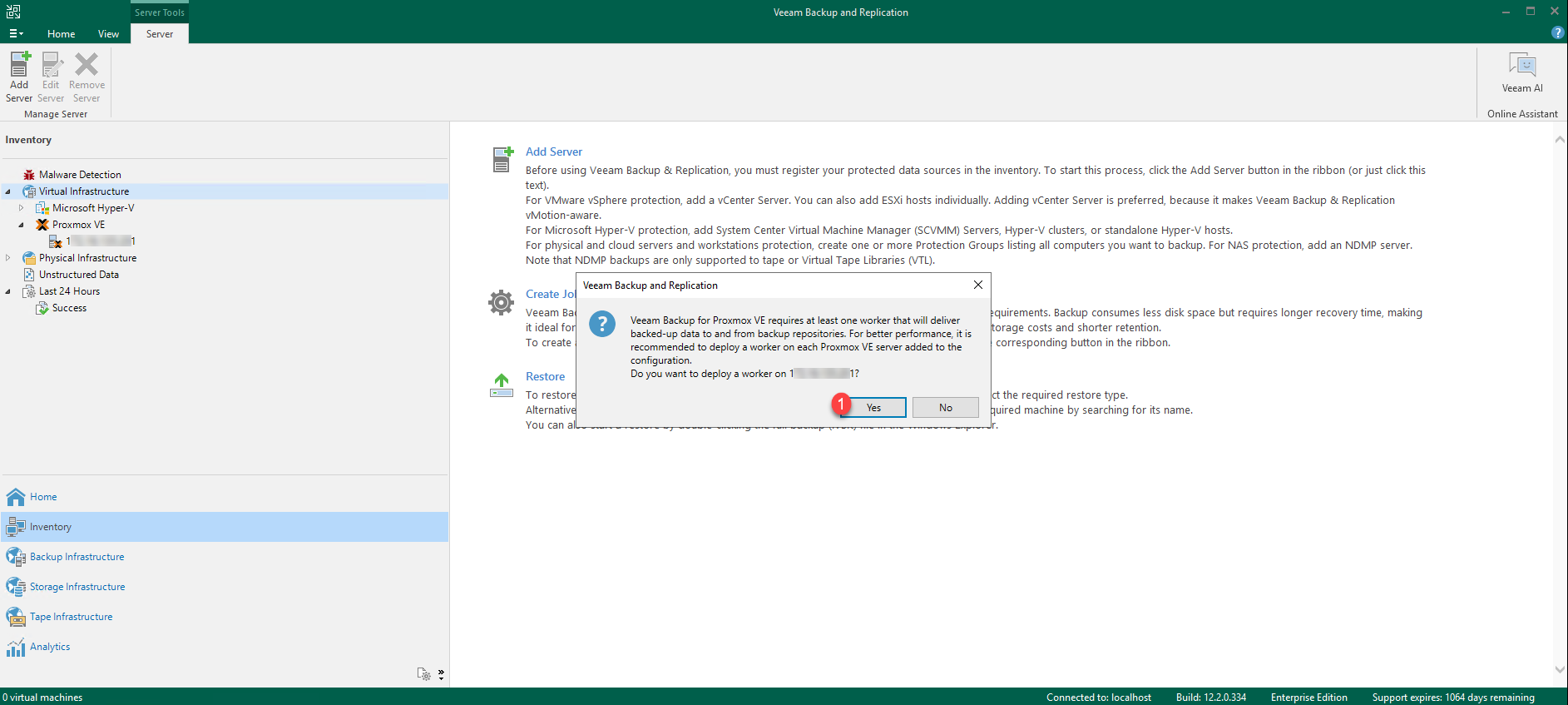Click the Server Tools contextual tab label

[x=160, y=12]
